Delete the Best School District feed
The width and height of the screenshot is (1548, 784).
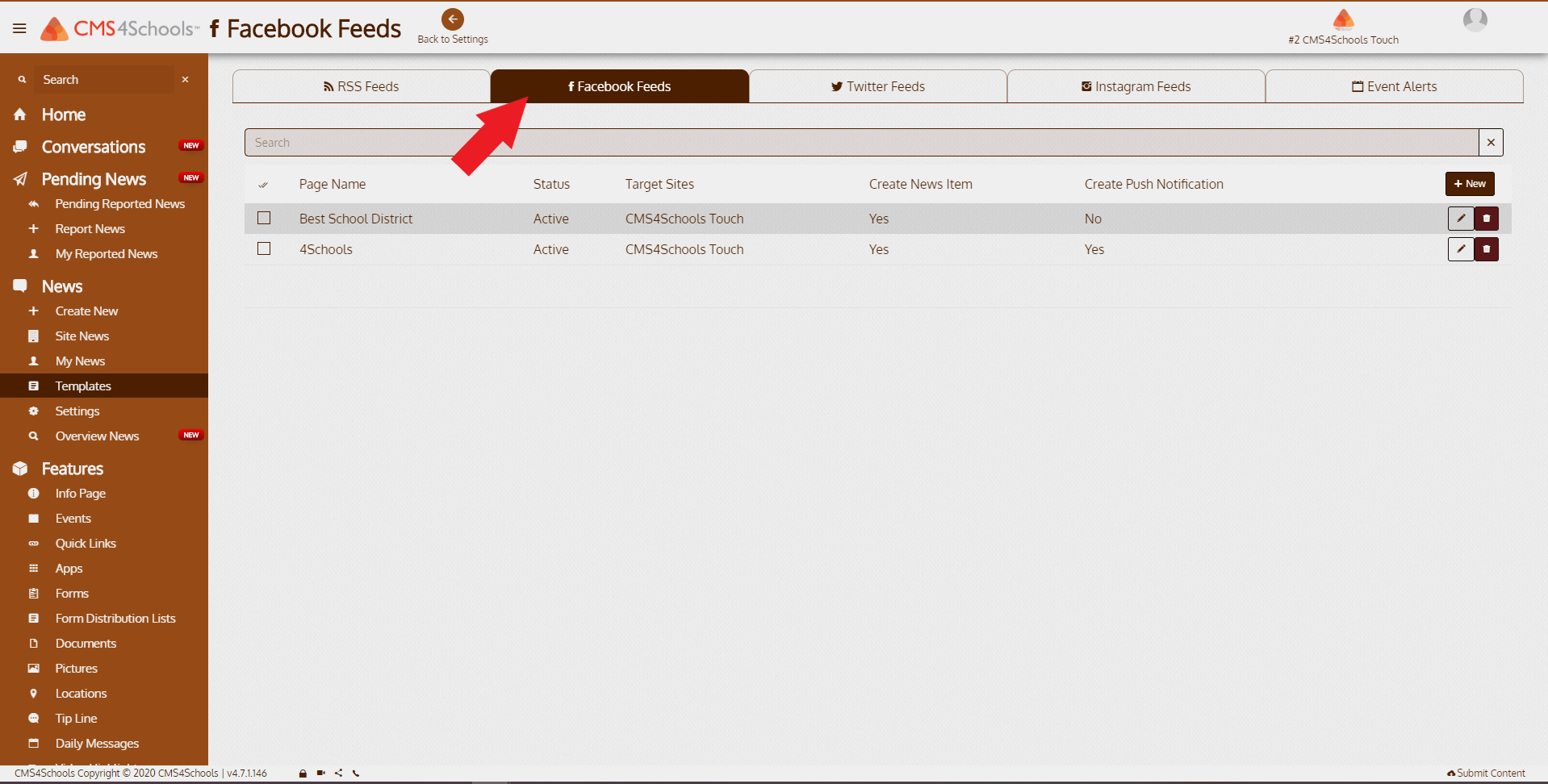(1487, 219)
